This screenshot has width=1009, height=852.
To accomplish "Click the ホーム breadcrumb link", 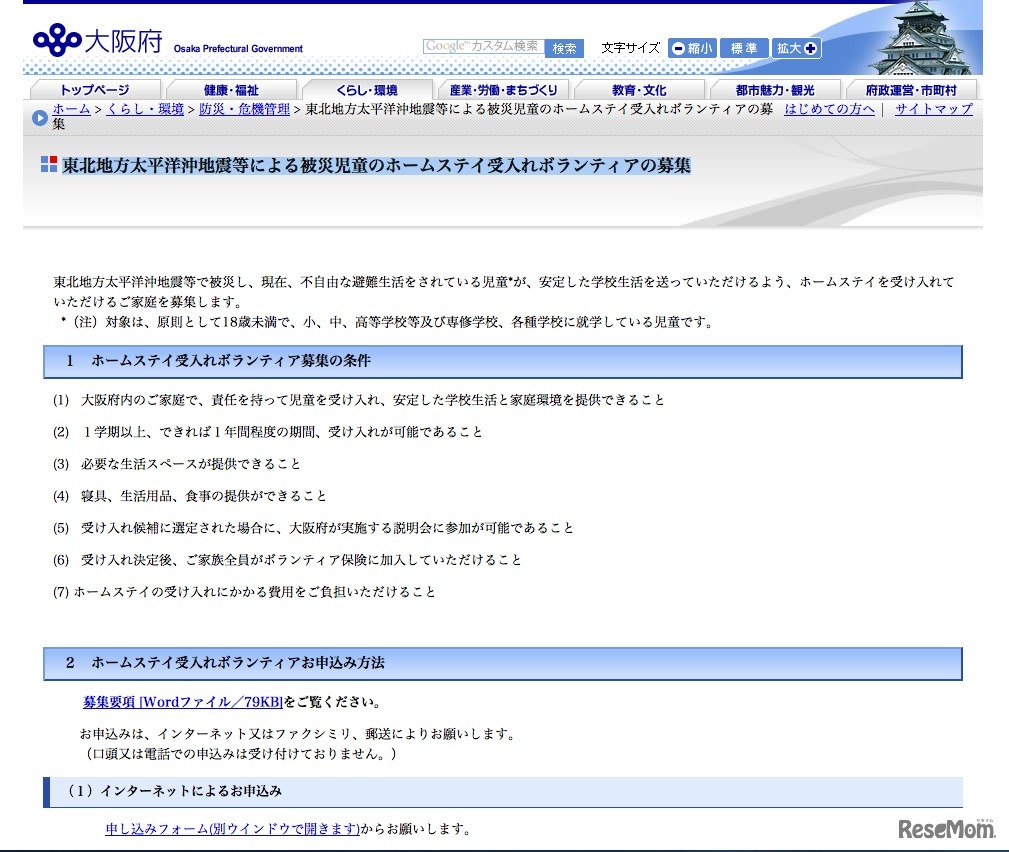I will pyautogui.click(x=71, y=109).
